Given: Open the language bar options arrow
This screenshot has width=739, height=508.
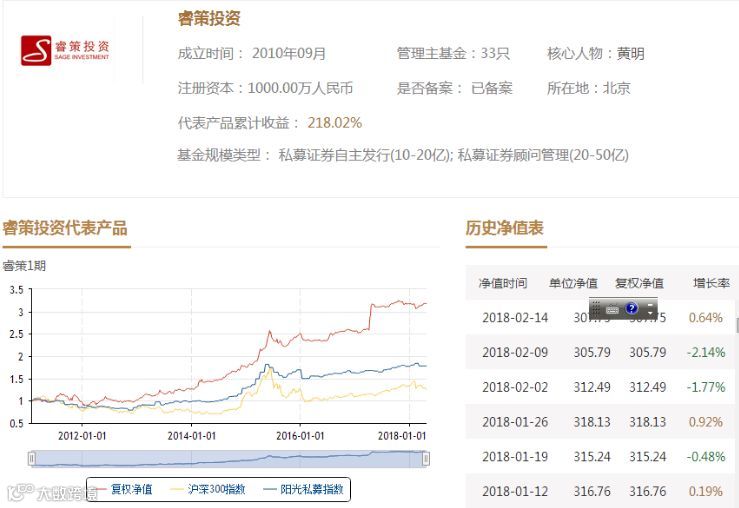Looking at the screenshot, I should pyautogui.click(x=650, y=313).
